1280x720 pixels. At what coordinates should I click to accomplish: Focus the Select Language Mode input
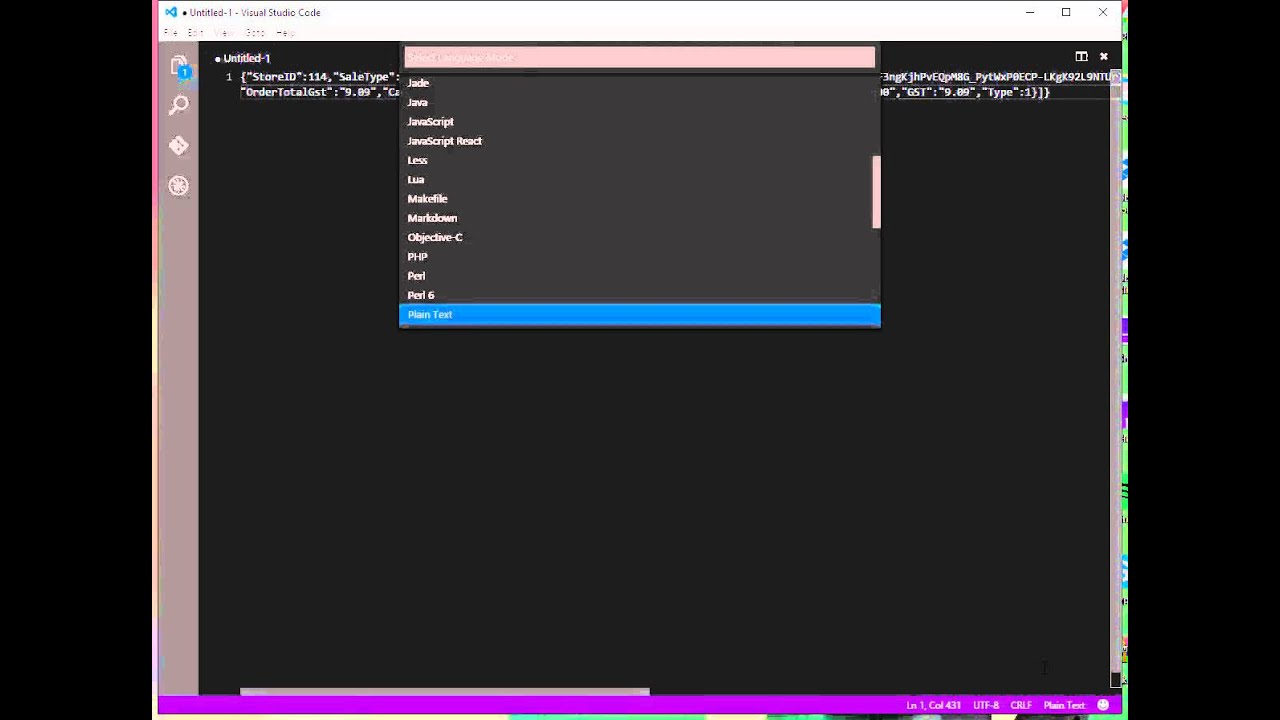pos(639,58)
